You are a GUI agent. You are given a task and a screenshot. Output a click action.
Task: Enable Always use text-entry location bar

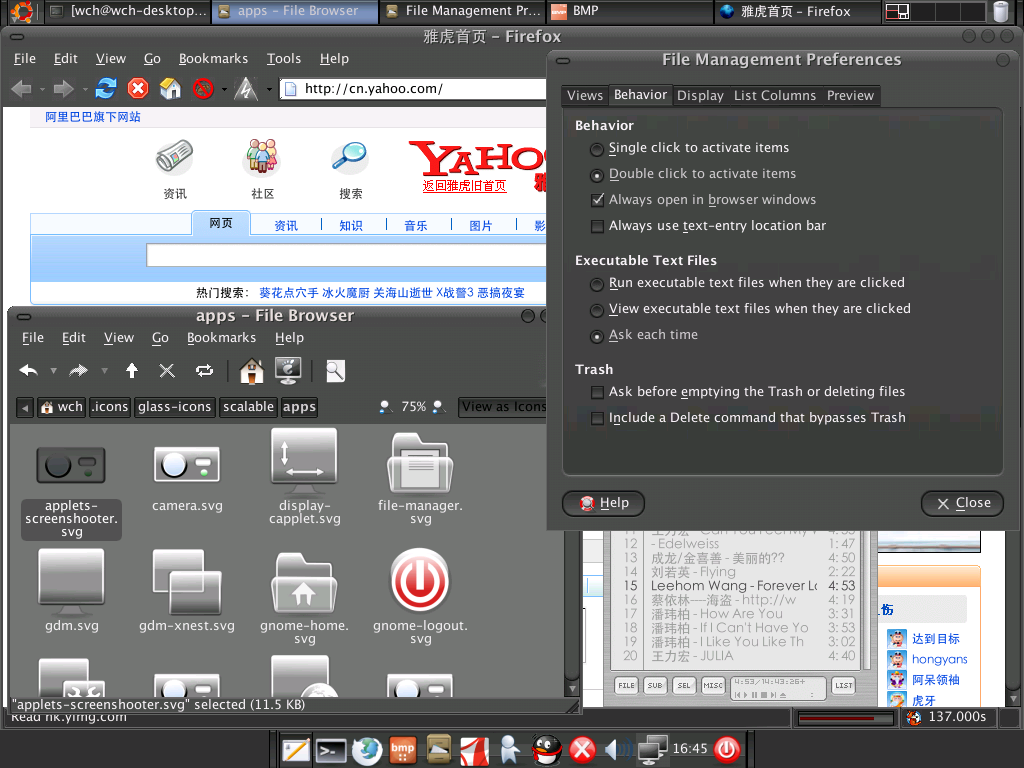pyautogui.click(x=597, y=226)
